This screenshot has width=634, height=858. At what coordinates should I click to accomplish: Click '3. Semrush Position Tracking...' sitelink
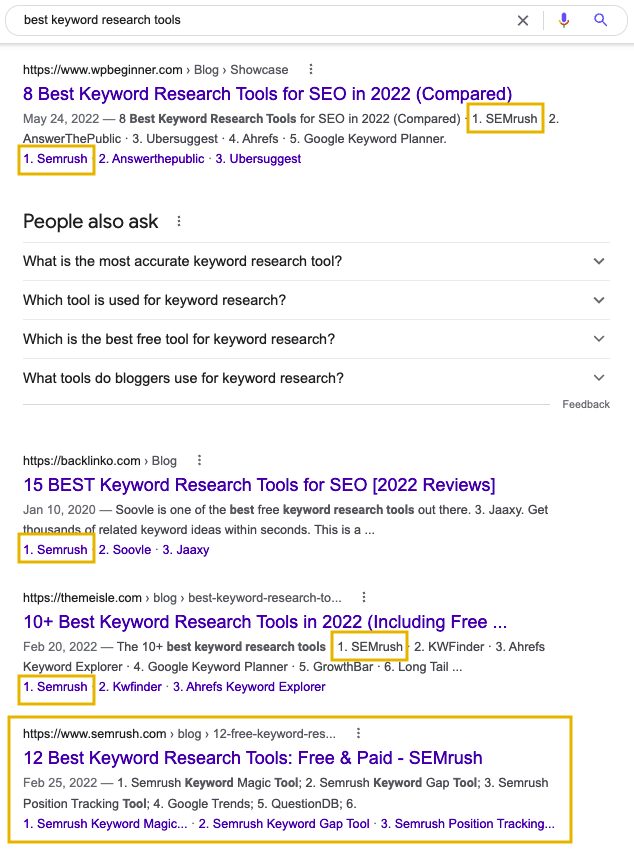(468, 824)
